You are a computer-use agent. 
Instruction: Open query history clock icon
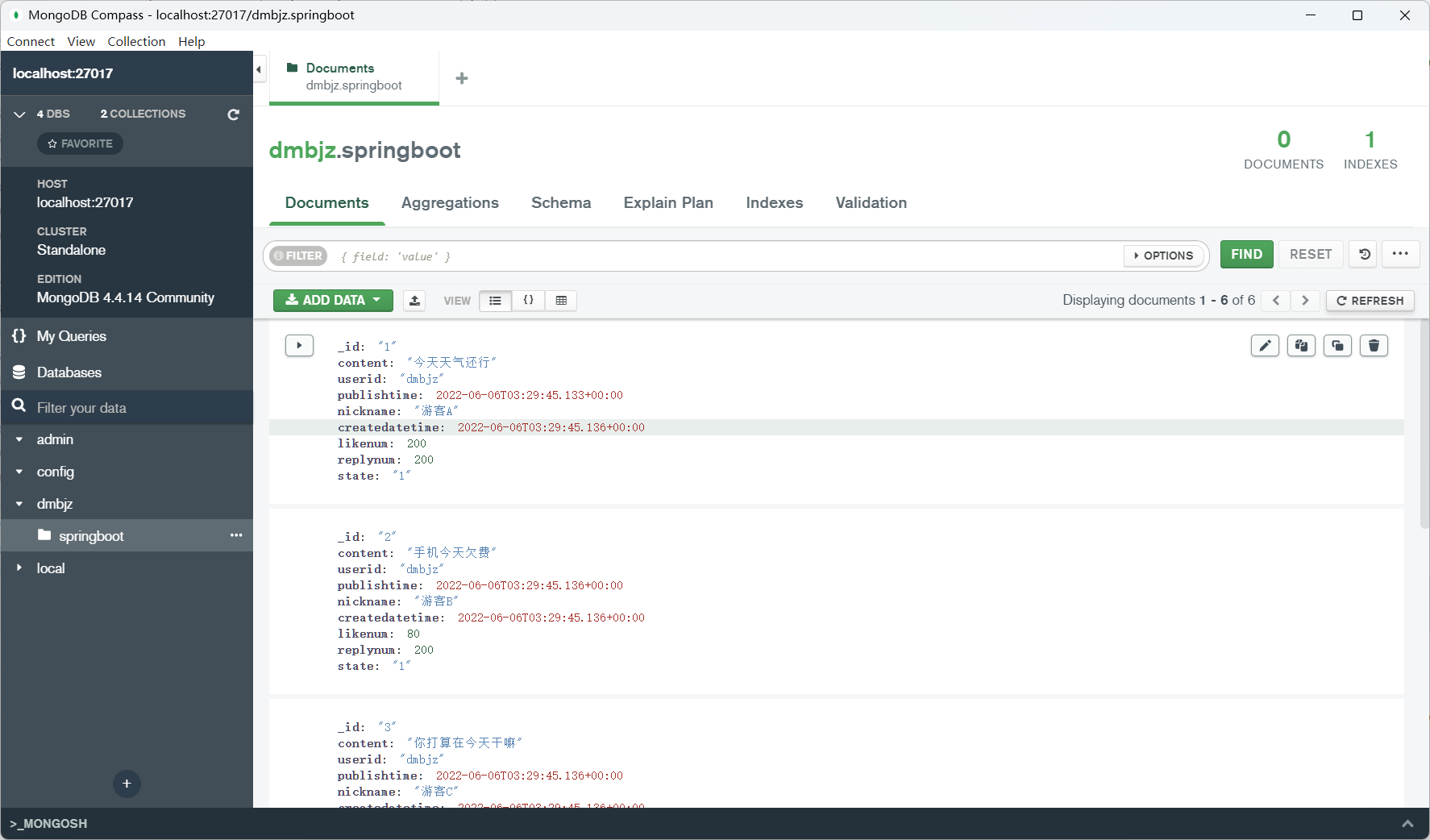(x=1364, y=254)
